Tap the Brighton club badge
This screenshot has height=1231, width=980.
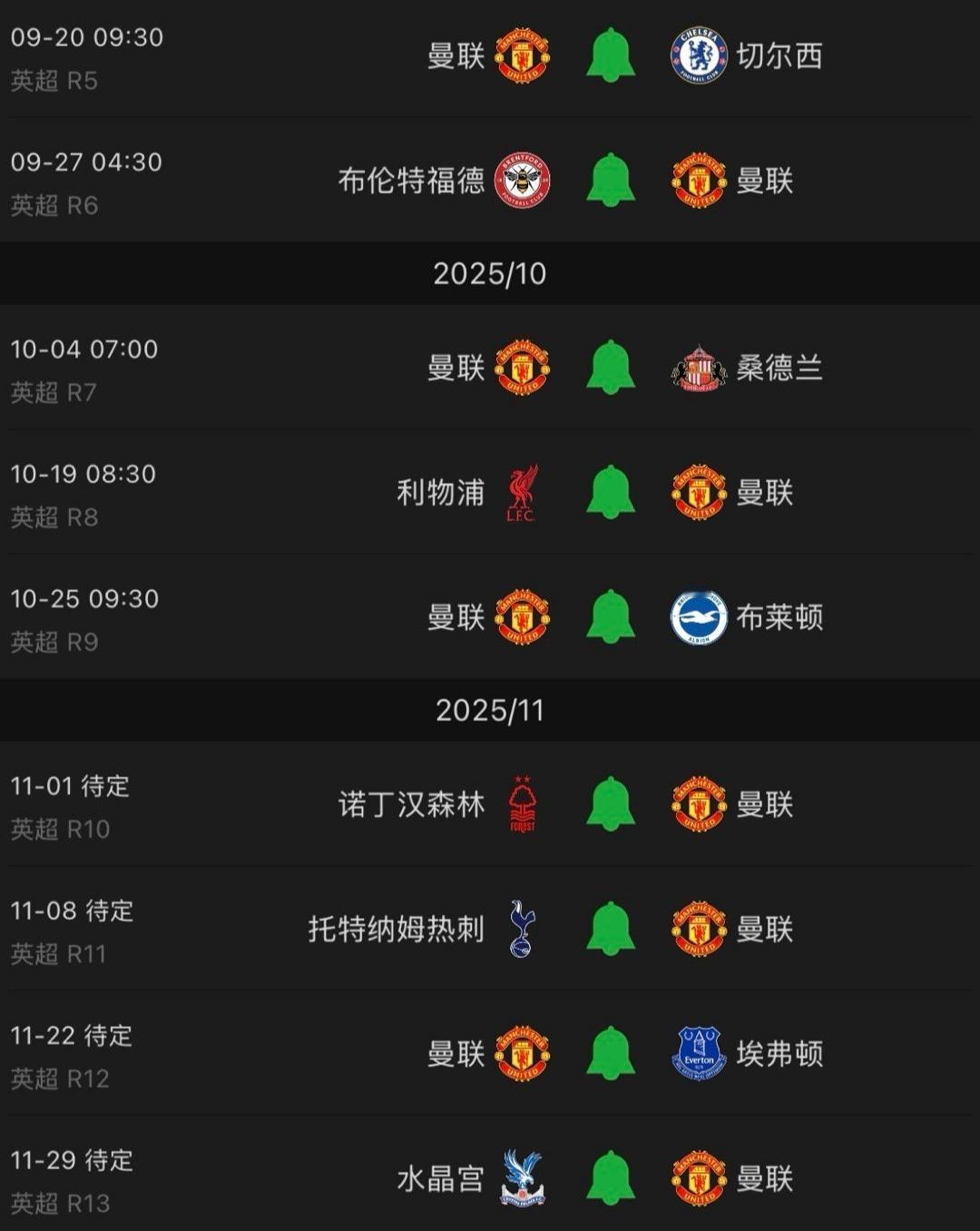tap(699, 617)
